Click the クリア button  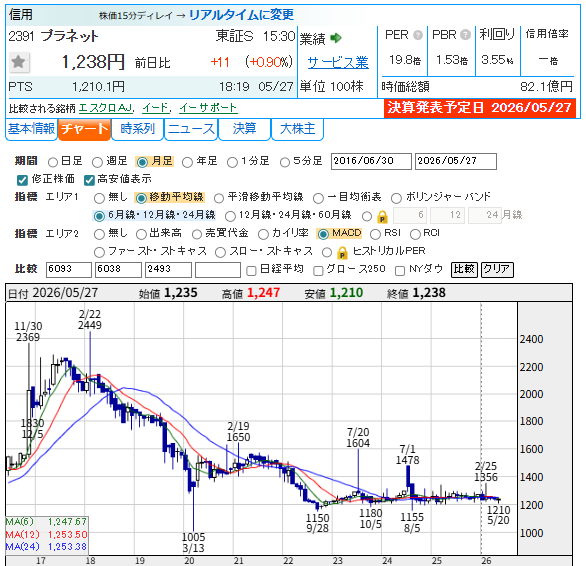tap(497, 270)
